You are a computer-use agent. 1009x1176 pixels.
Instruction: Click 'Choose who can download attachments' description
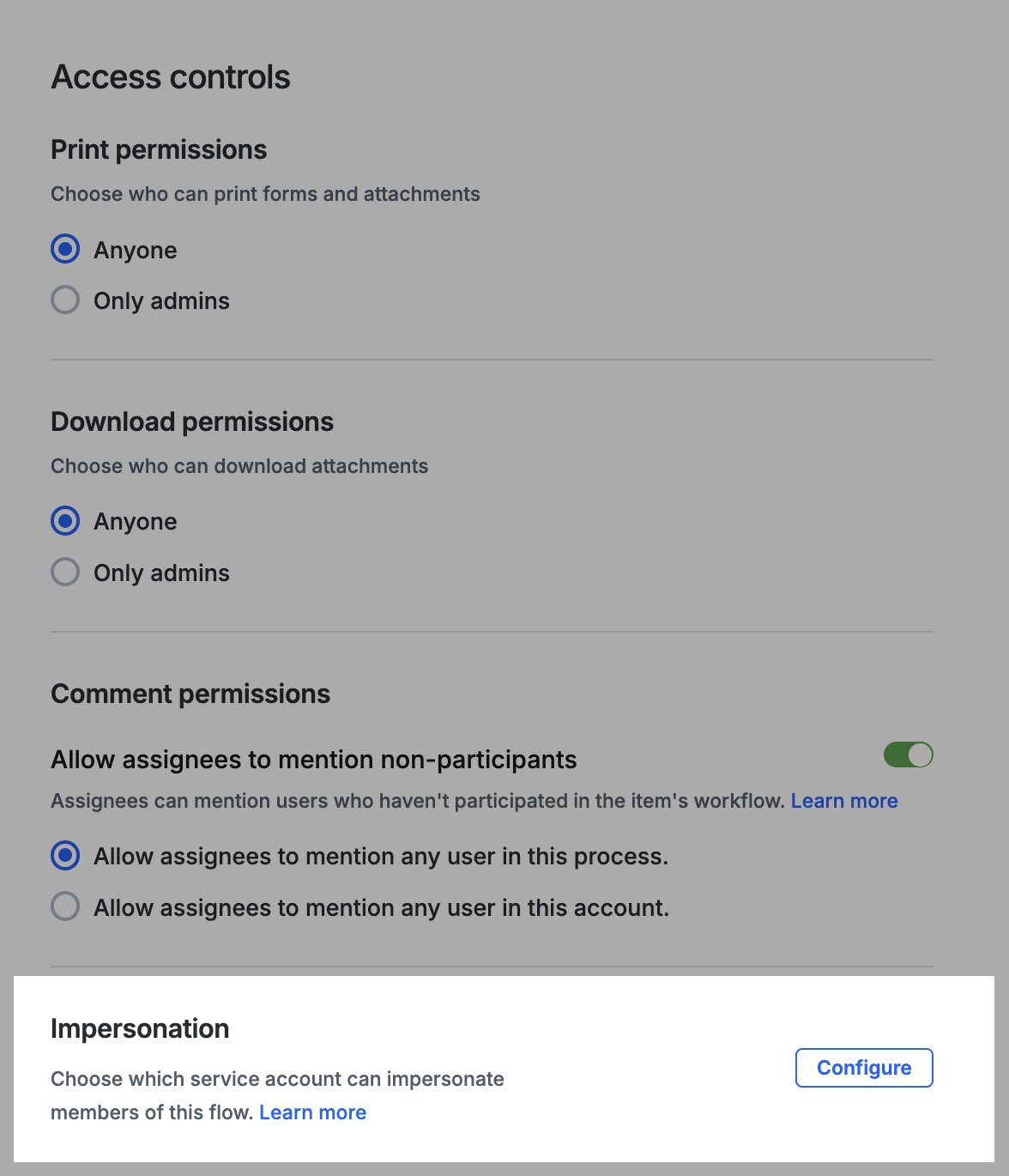239,466
